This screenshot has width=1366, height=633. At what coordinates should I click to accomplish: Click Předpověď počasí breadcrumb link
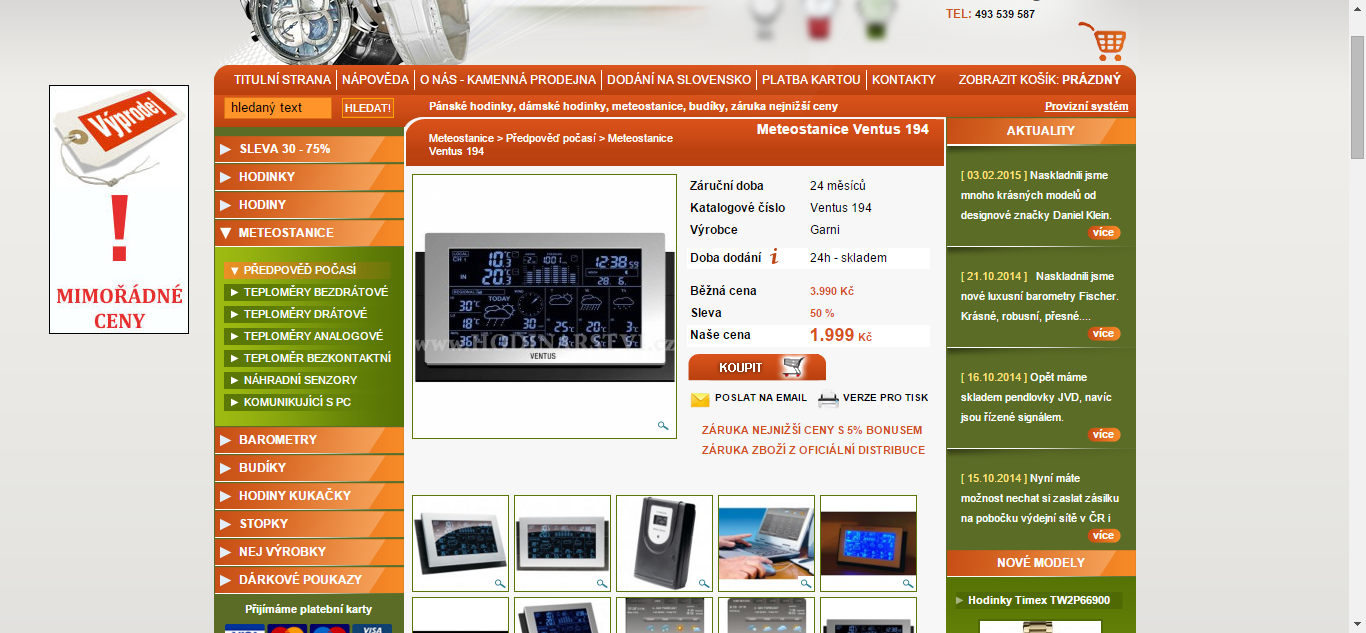coord(550,138)
